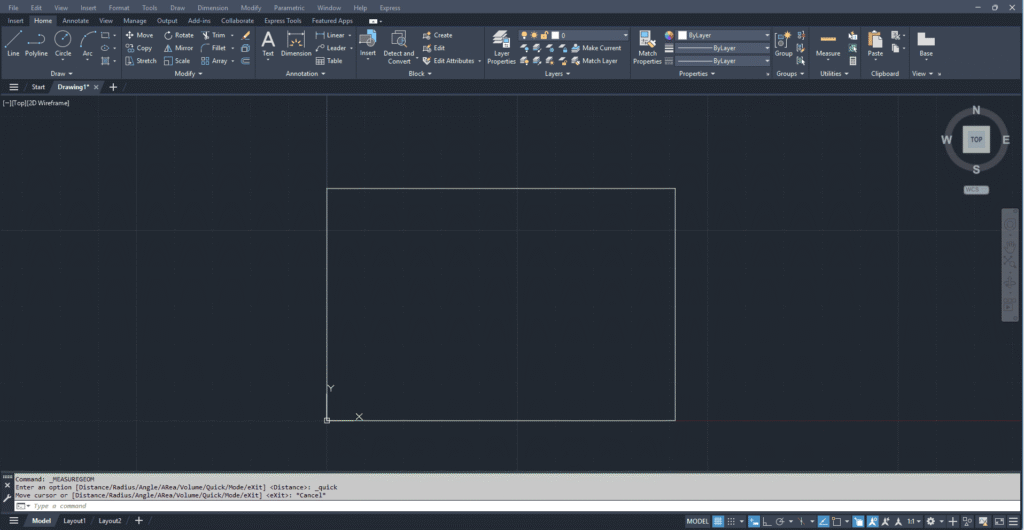Viewport: 1024px width, 530px height.
Task: Open the Dimension menu
Action: [x=213, y=8]
